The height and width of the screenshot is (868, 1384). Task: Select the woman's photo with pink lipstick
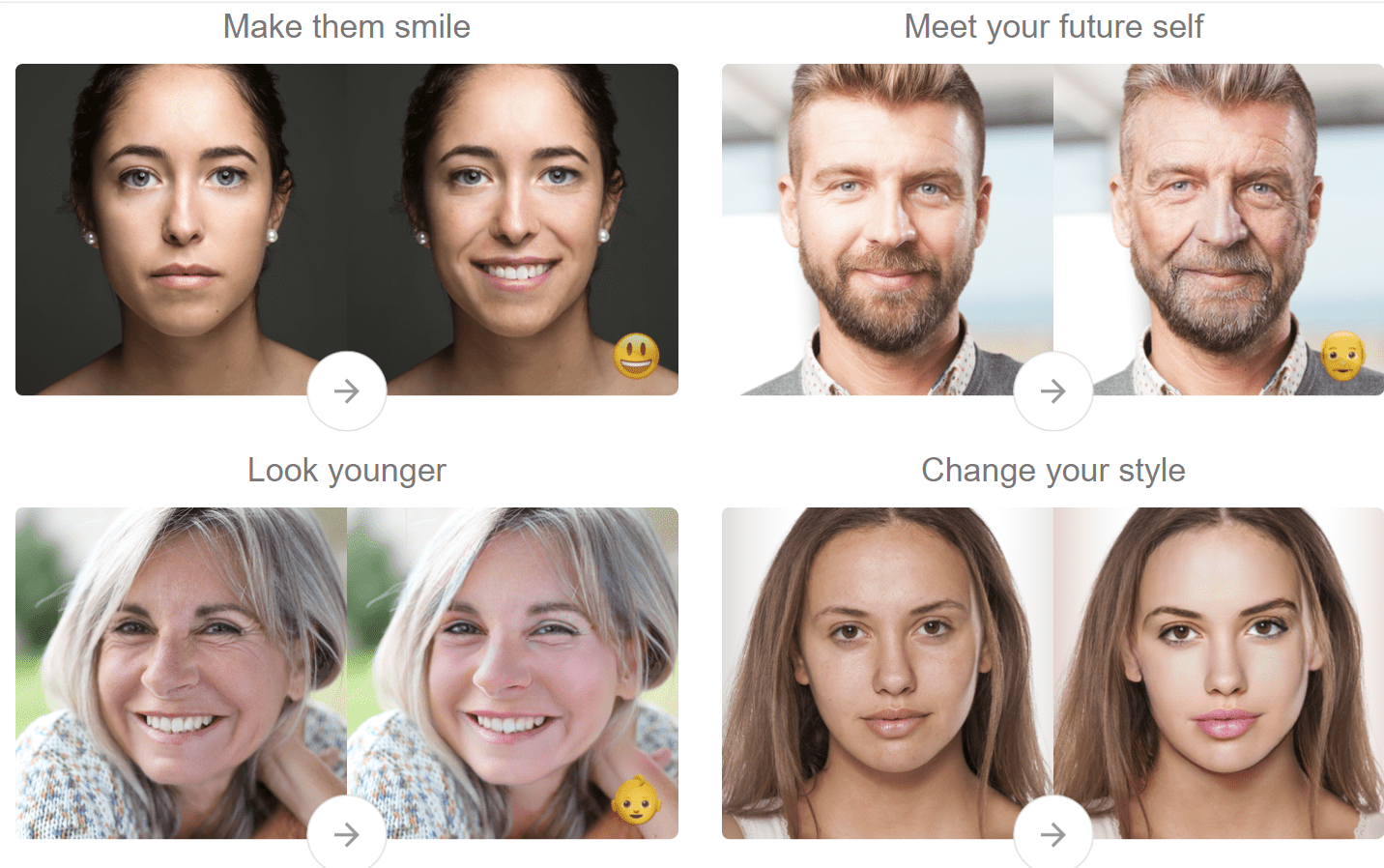point(1219,673)
